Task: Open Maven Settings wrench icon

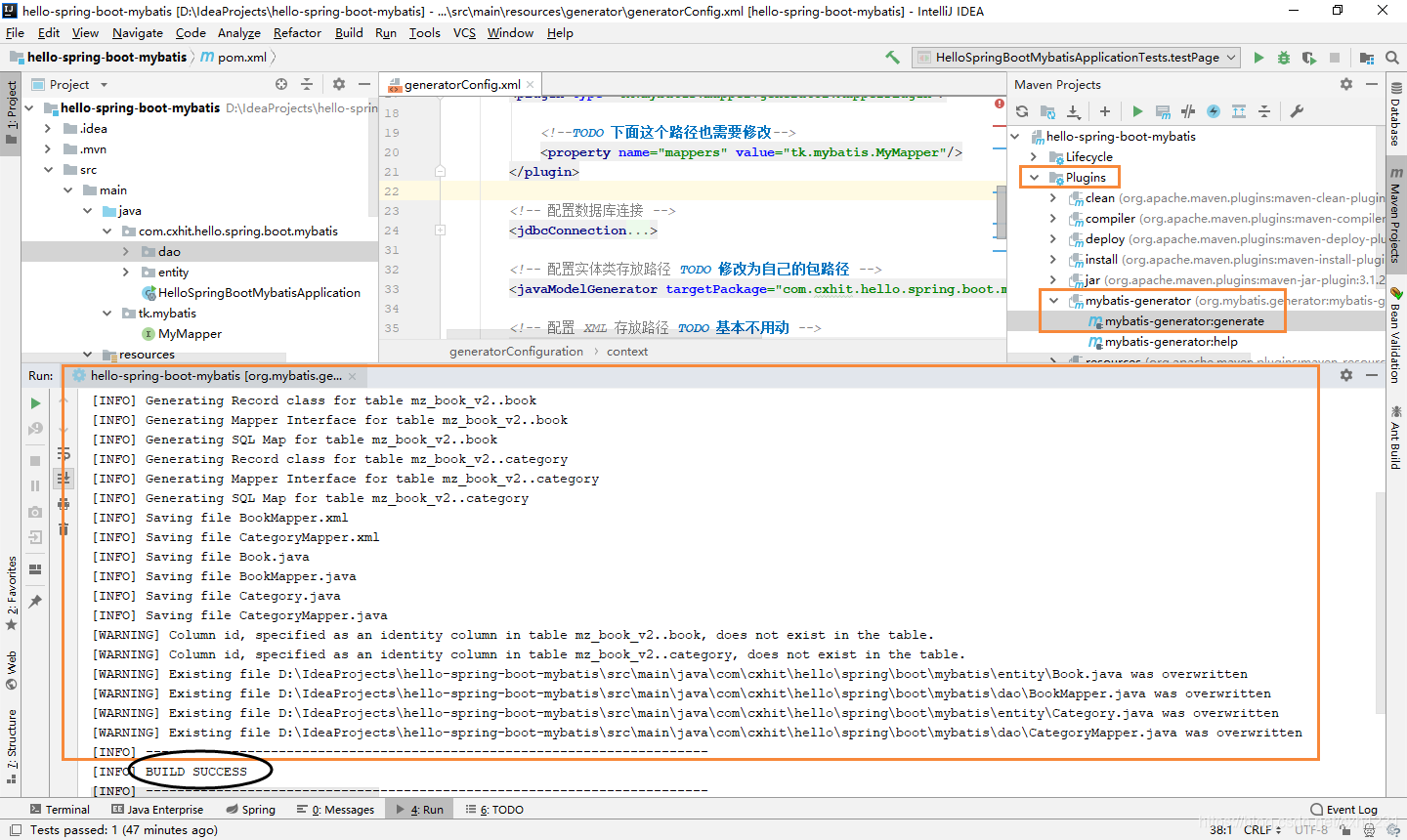Action: [1297, 111]
